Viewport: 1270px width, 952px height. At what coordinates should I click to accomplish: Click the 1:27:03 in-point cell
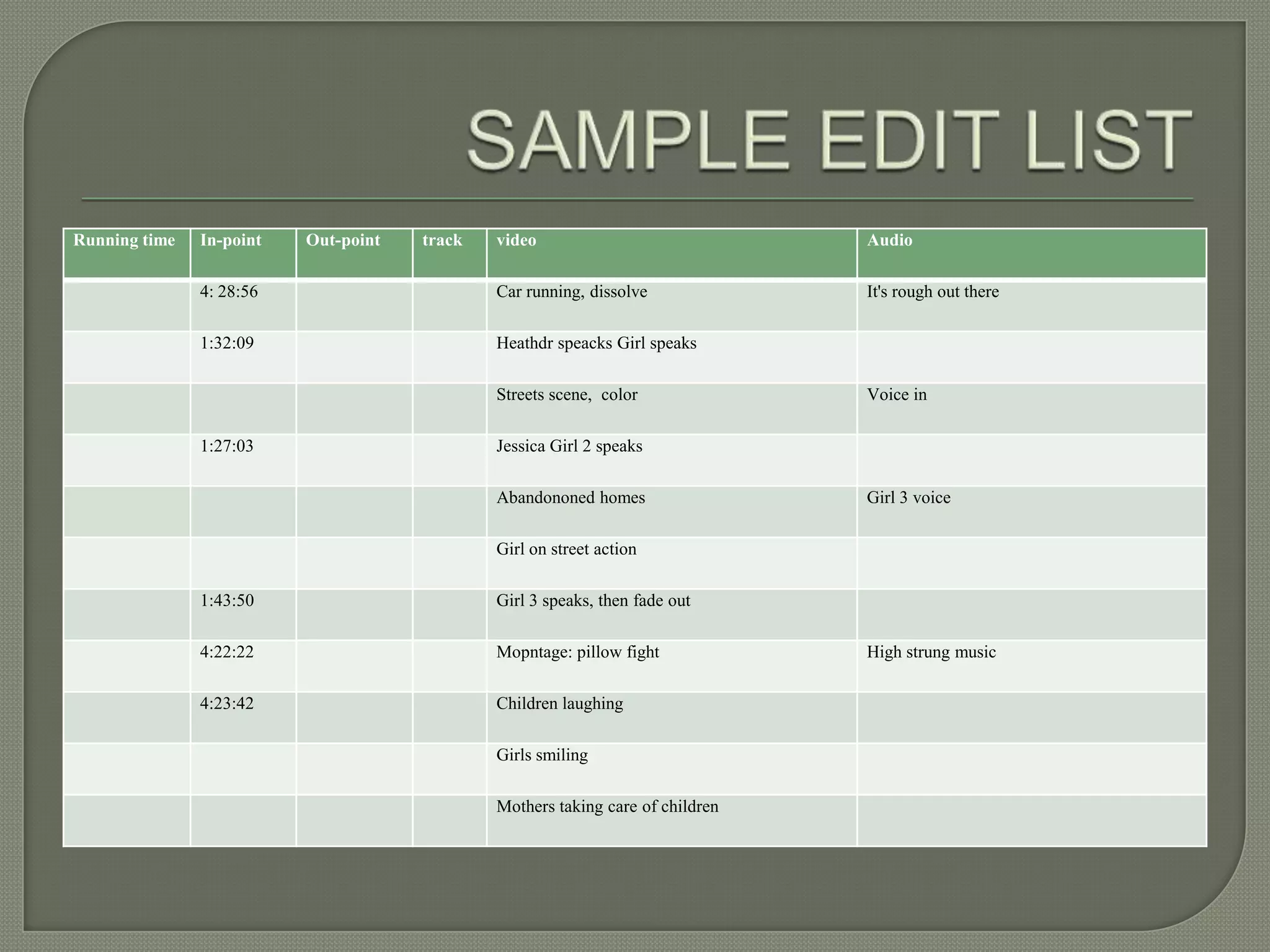point(243,460)
